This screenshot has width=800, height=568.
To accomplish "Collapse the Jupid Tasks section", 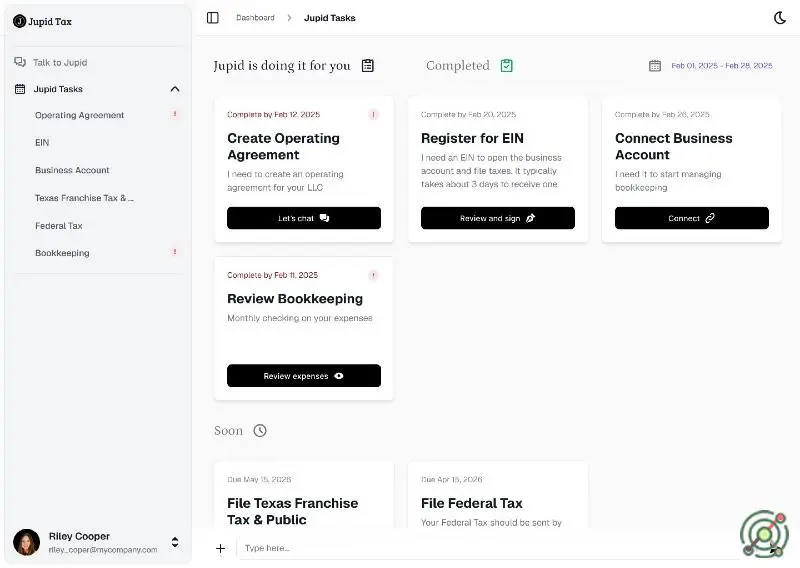I will [175, 89].
